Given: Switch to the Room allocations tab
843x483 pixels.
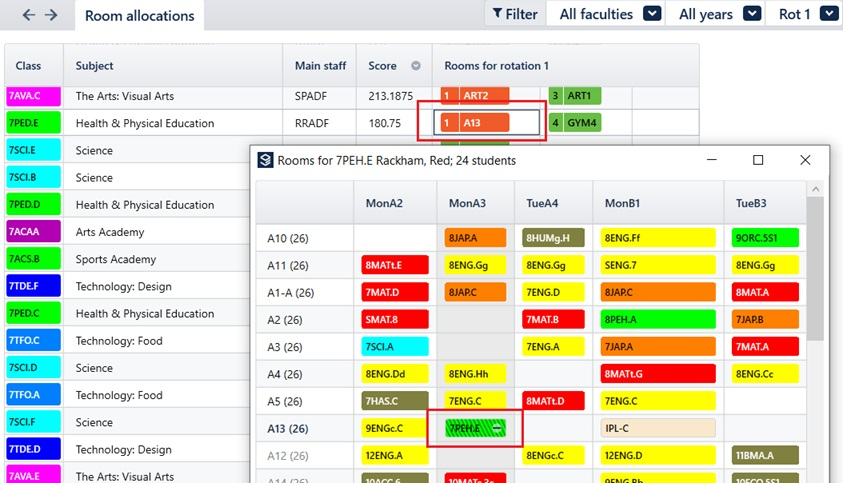Looking at the screenshot, I should [139, 16].
